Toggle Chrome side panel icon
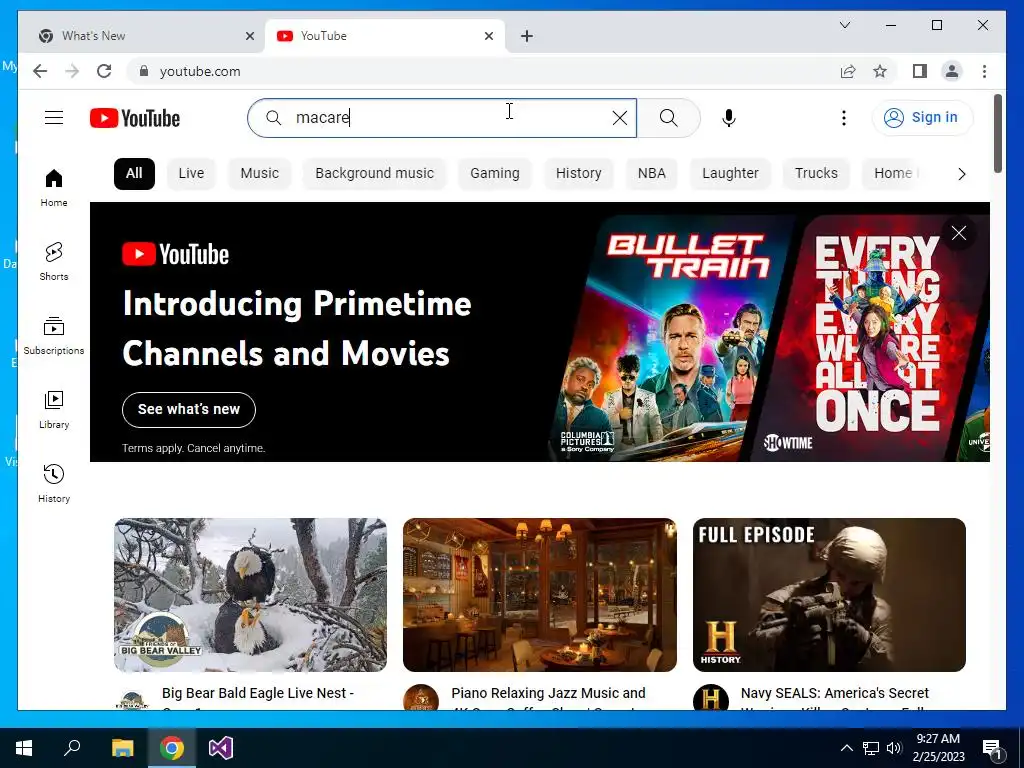Viewport: 1024px width, 768px height. coord(920,71)
